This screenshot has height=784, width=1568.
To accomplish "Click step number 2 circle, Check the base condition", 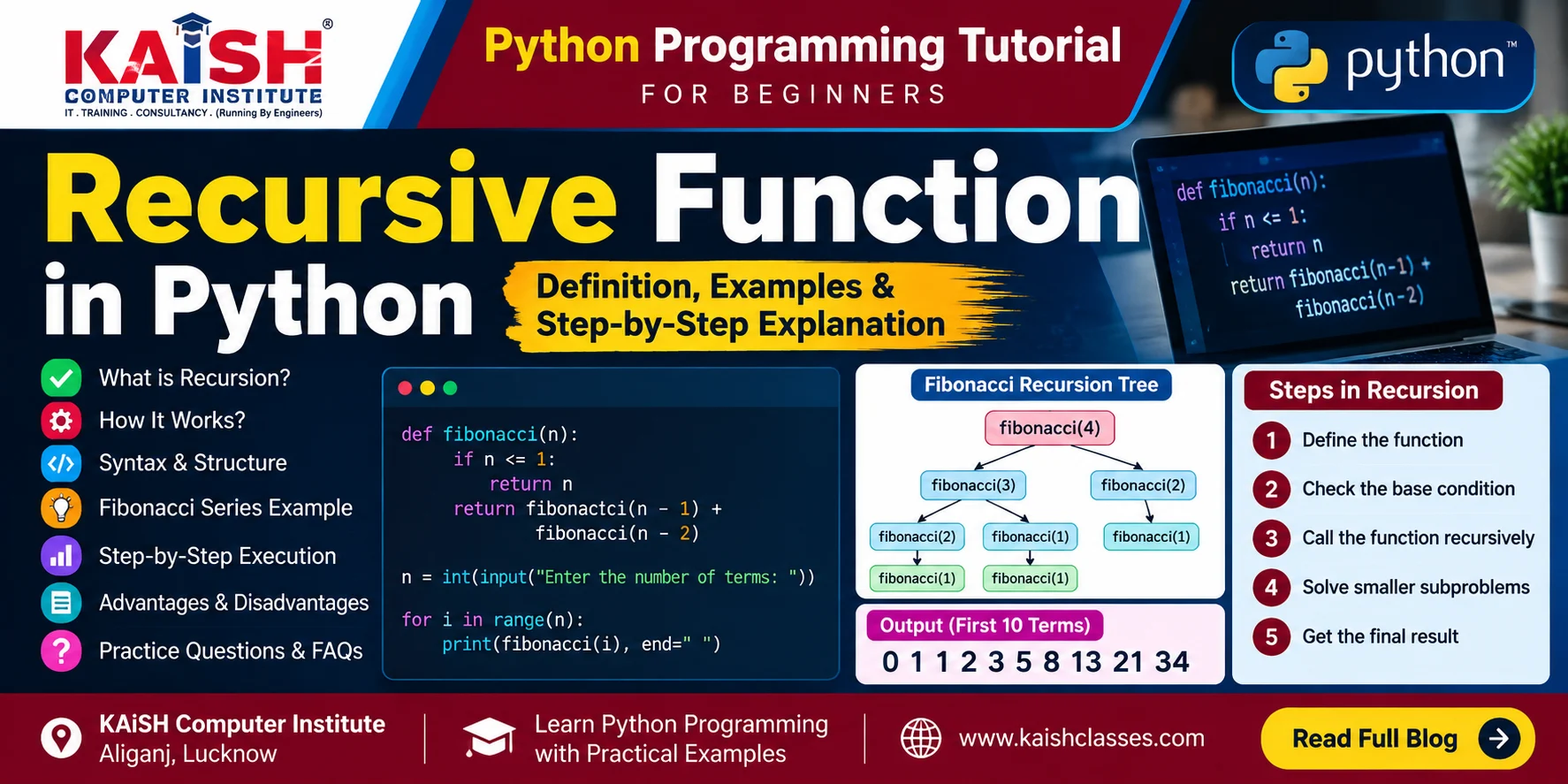I will (x=1271, y=490).
